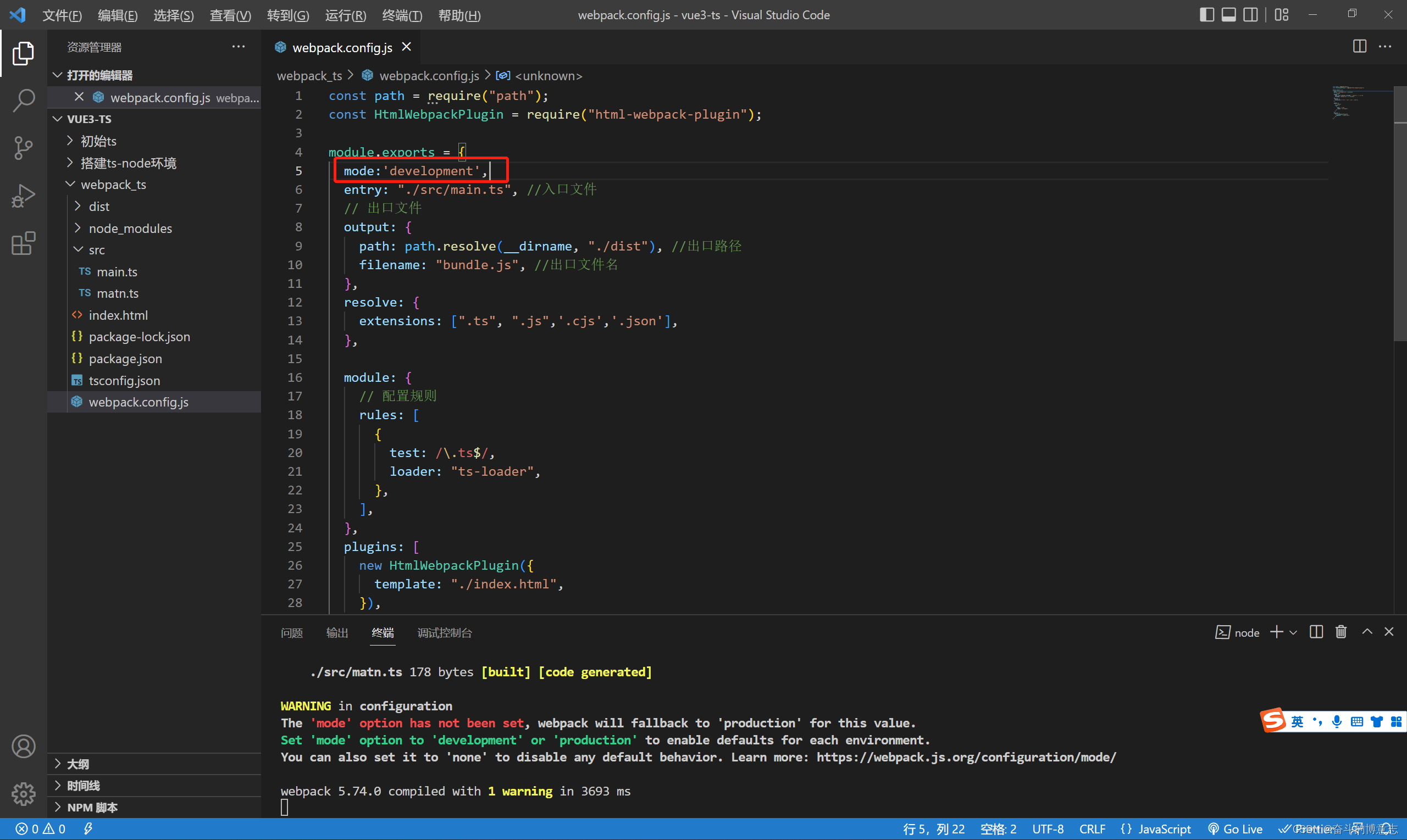
Task: Open the 终端(T) menu
Action: tap(402, 15)
